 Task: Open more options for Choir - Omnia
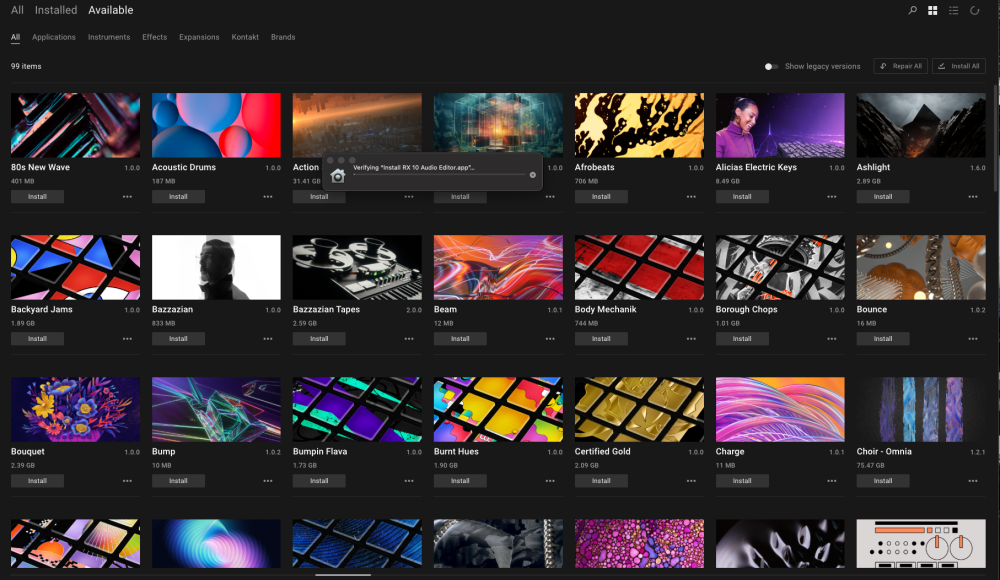pos(973,481)
